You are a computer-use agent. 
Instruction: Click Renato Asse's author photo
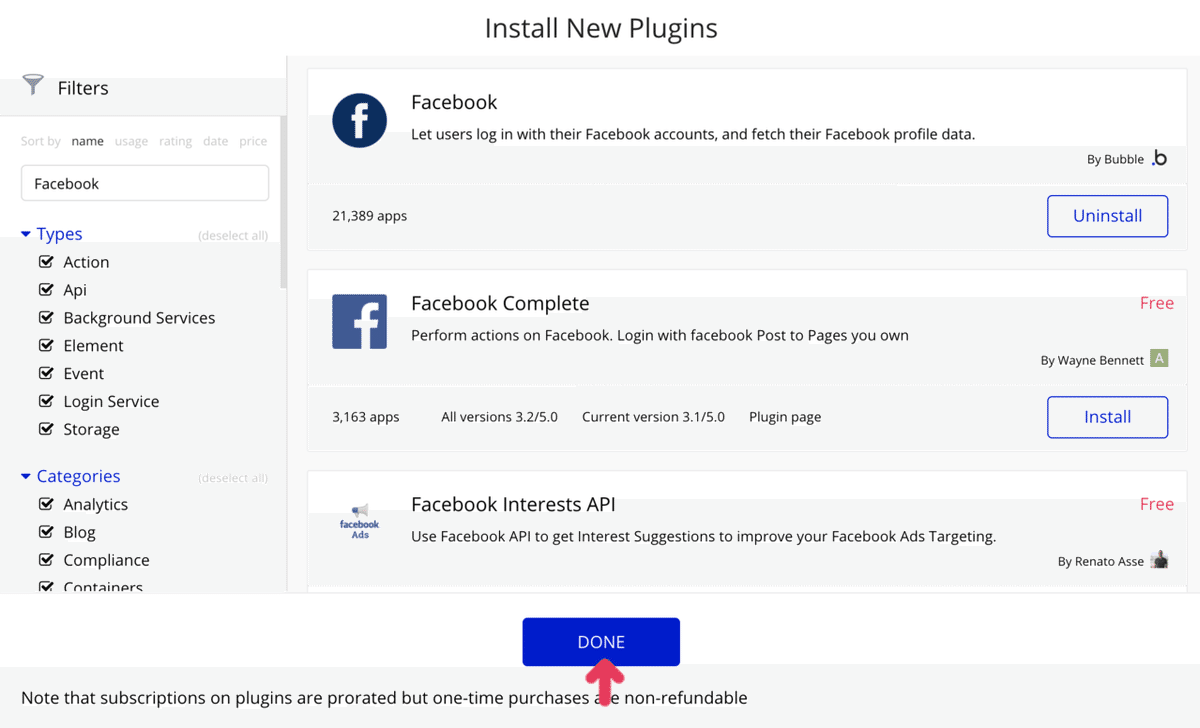pyautogui.click(x=1159, y=560)
